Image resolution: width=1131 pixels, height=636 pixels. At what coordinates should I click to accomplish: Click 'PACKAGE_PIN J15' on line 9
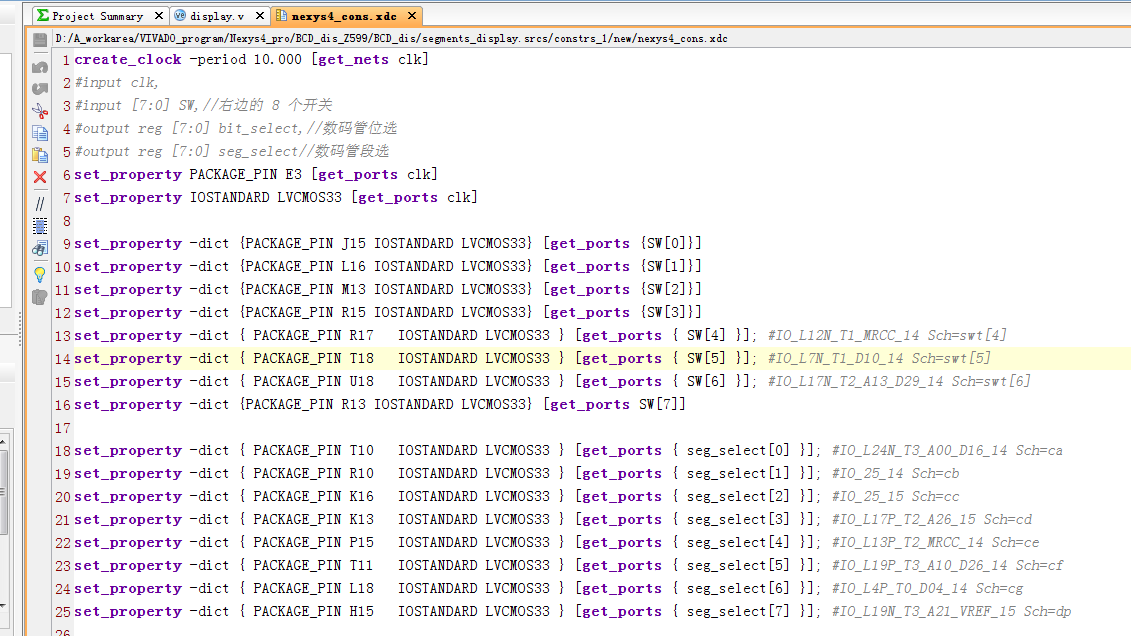coord(305,244)
